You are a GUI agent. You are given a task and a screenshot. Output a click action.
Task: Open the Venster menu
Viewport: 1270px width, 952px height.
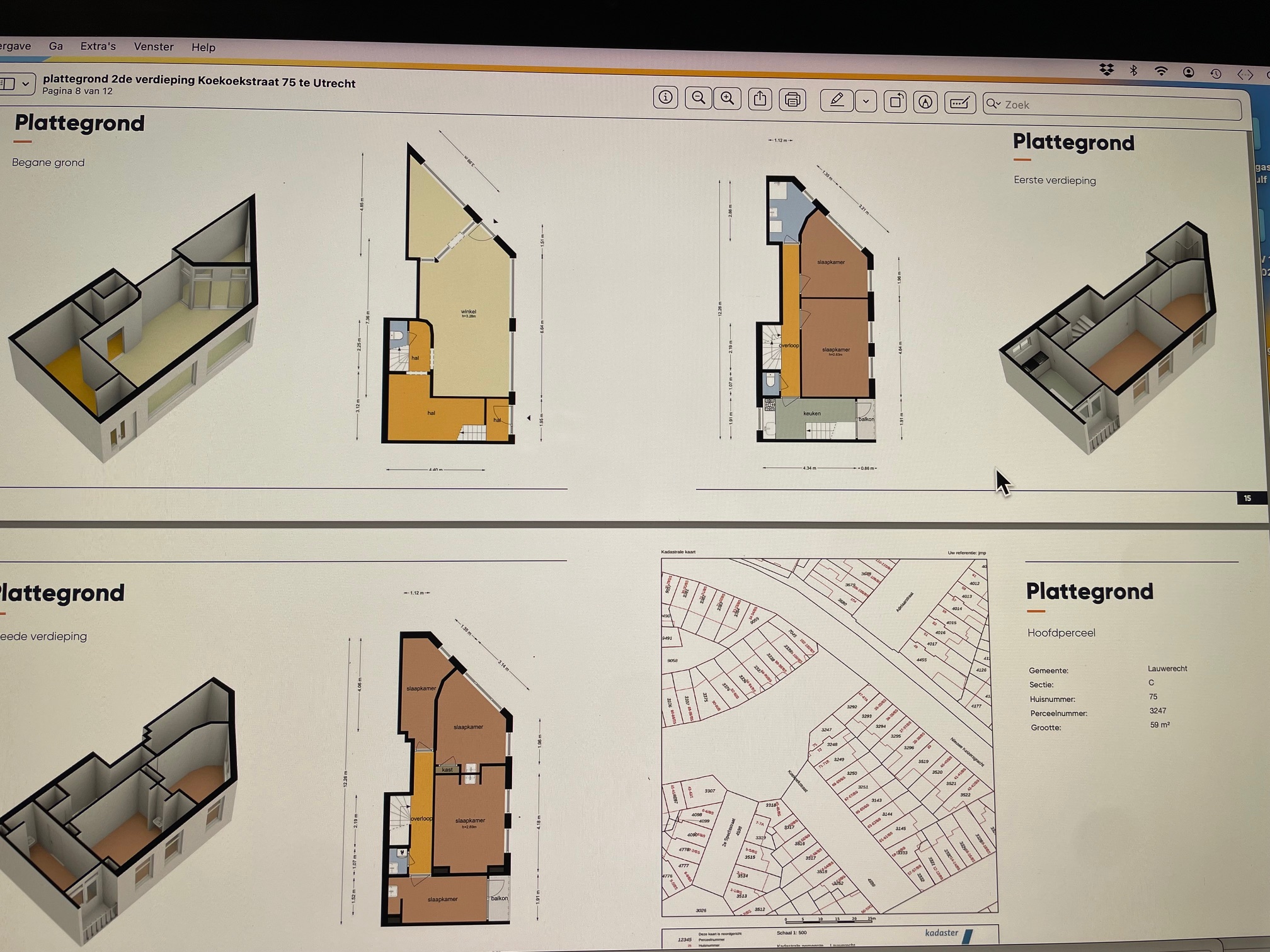click(154, 47)
